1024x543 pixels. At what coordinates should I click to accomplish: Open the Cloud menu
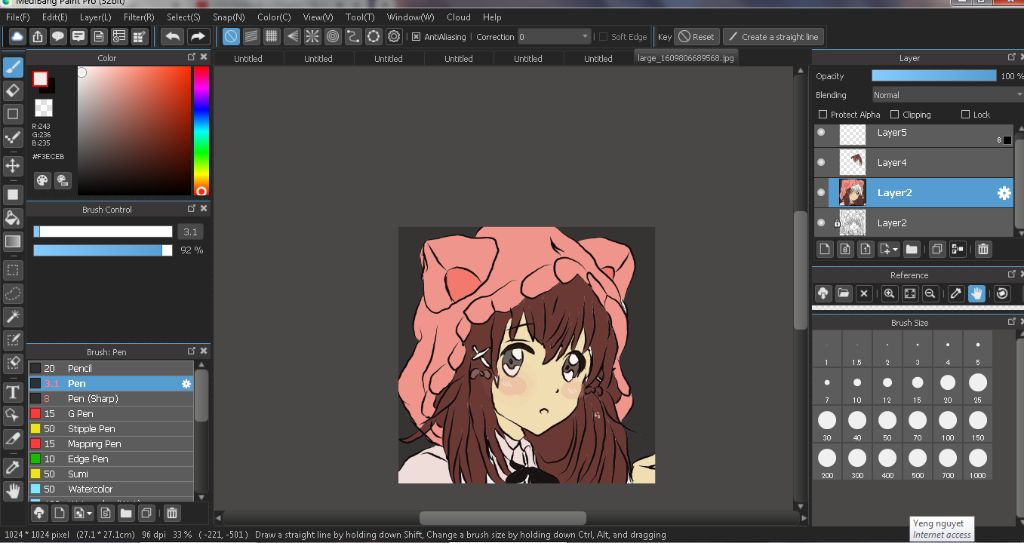tap(458, 17)
